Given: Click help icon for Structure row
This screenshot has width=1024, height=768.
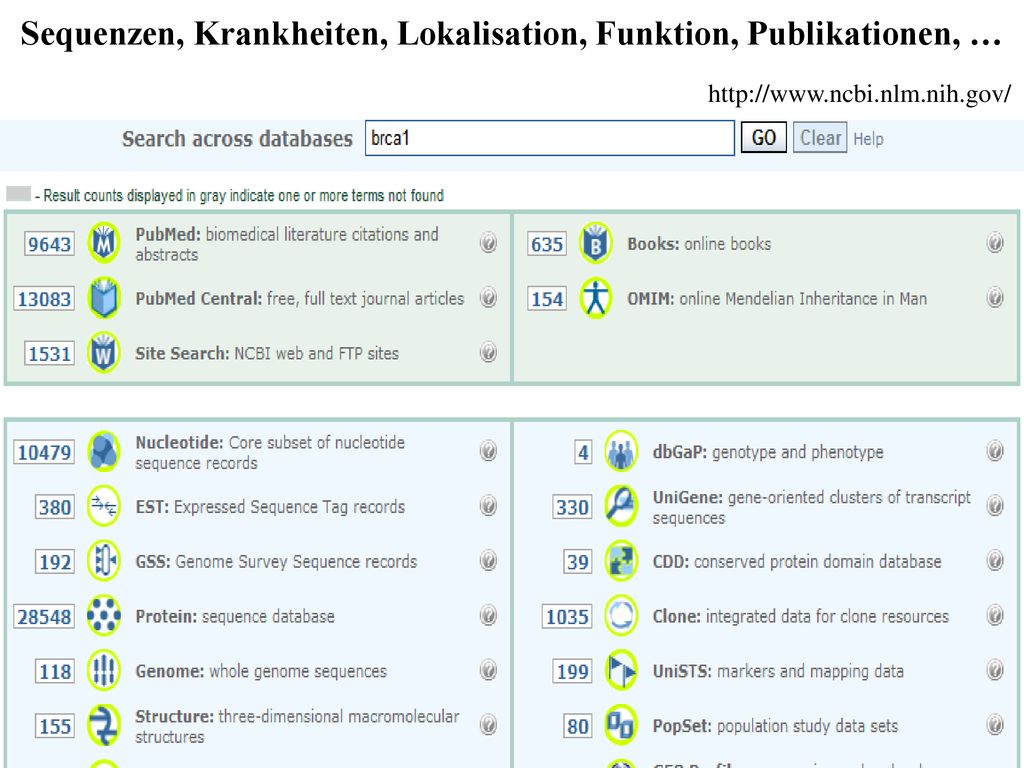Looking at the screenshot, I should click(x=488, y=725).
